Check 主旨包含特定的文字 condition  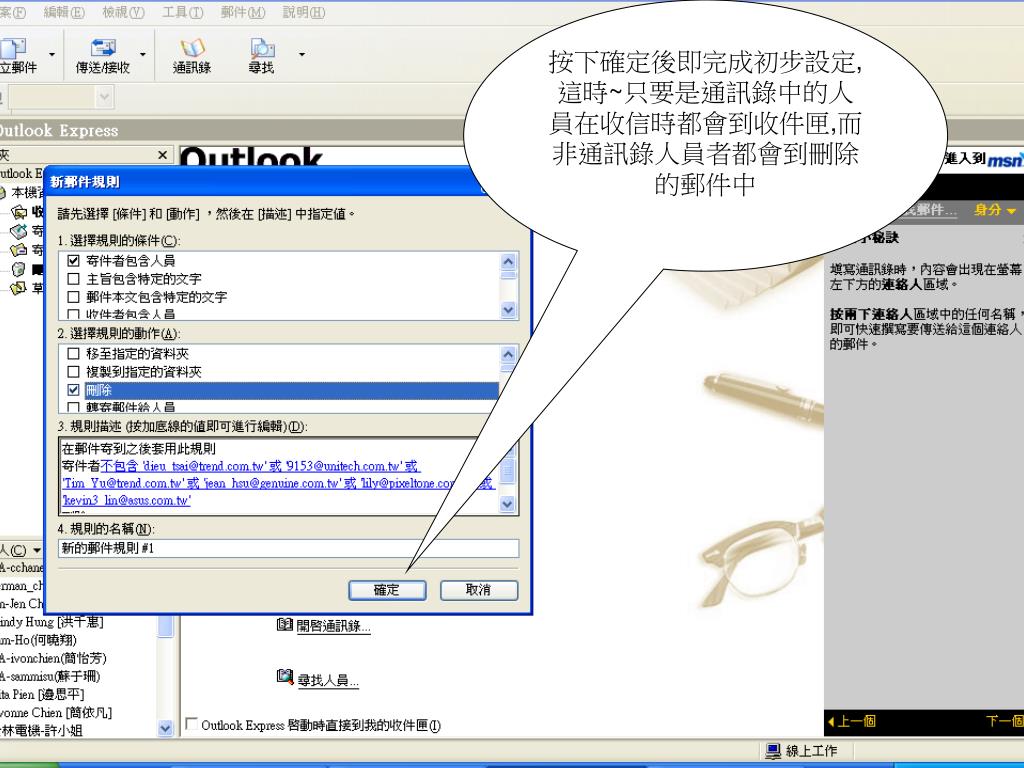point(74,279)
